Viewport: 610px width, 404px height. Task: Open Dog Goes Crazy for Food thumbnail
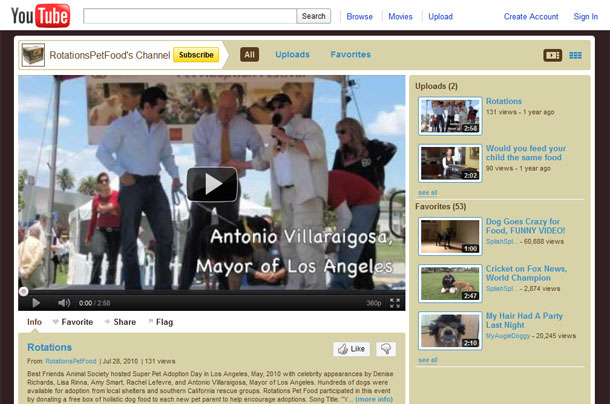click(x=450, y=236)
